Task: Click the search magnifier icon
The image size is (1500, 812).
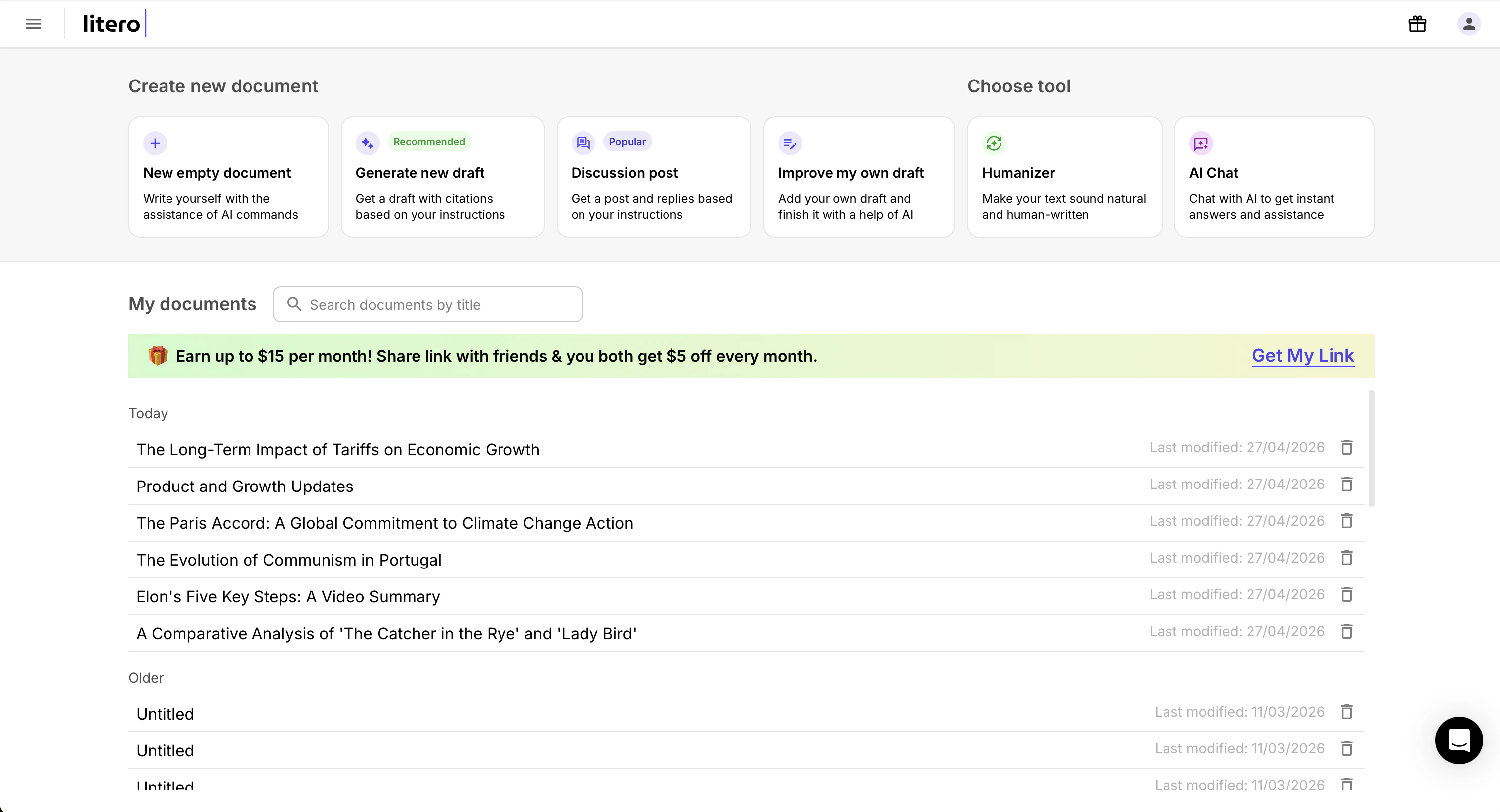Action: tap(294, 304)
